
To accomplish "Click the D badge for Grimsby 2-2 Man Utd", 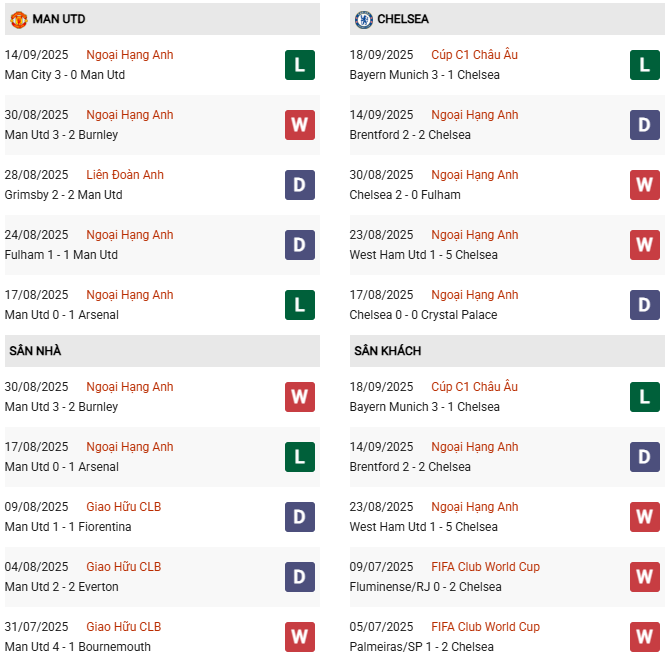I will pyautogui.click(x=299, y=185).
